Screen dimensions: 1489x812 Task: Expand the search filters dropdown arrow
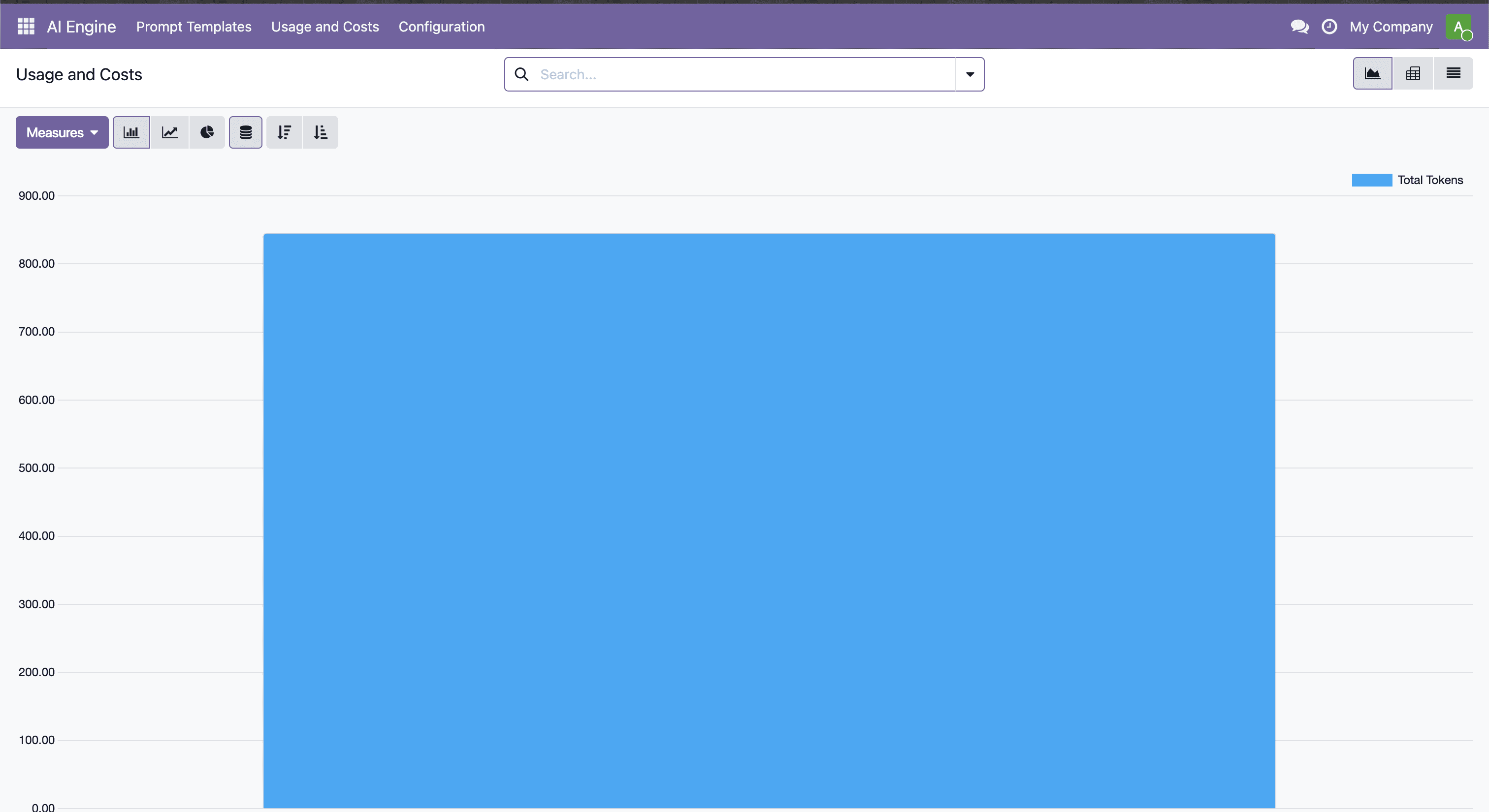point(970,74)
